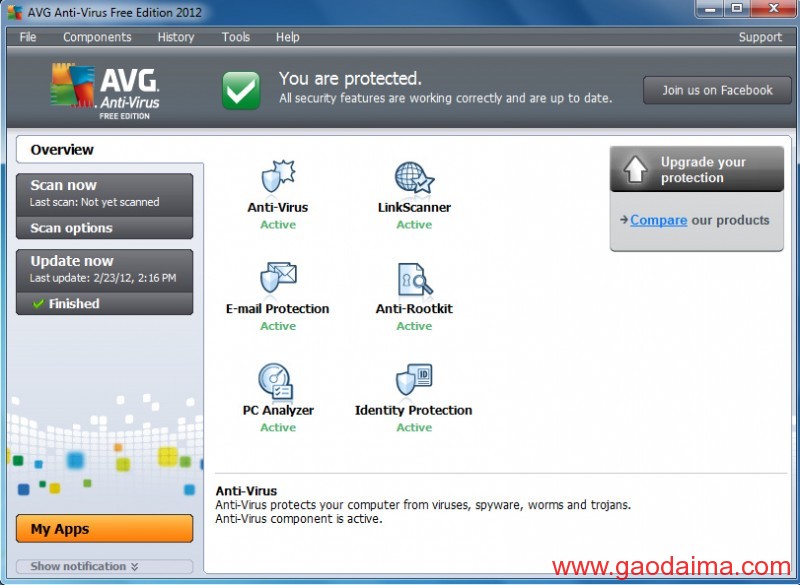Click the Anti-Rootkit label
The width and height of the screenshot is (800, 585).
[x=414, y=309]
